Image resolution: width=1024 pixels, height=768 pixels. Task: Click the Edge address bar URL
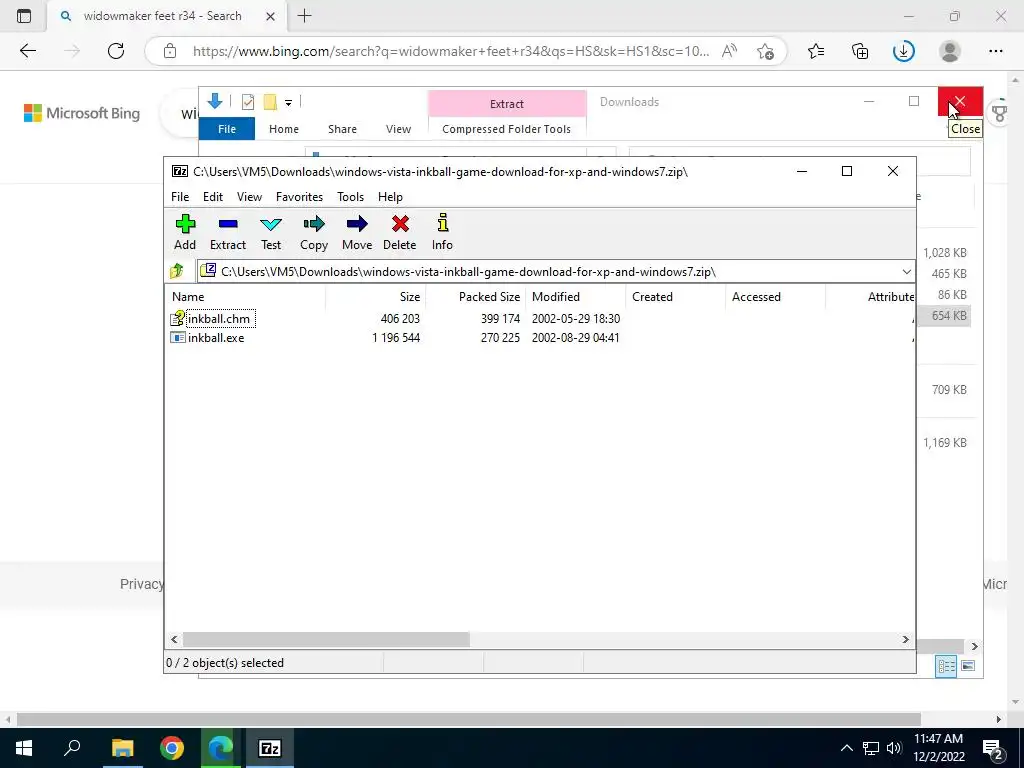[451, 51]
